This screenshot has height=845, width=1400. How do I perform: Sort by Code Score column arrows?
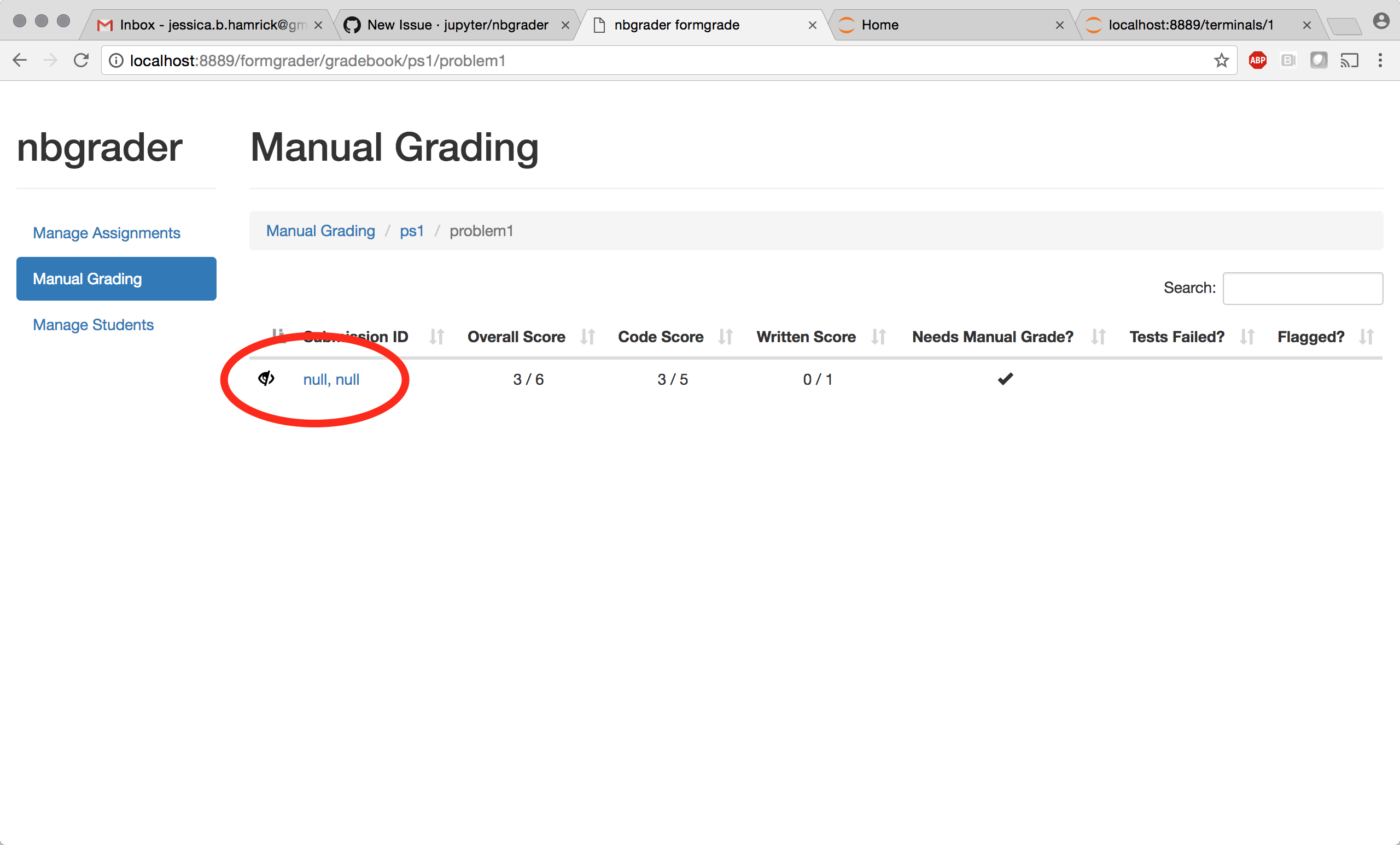point(726,336)
